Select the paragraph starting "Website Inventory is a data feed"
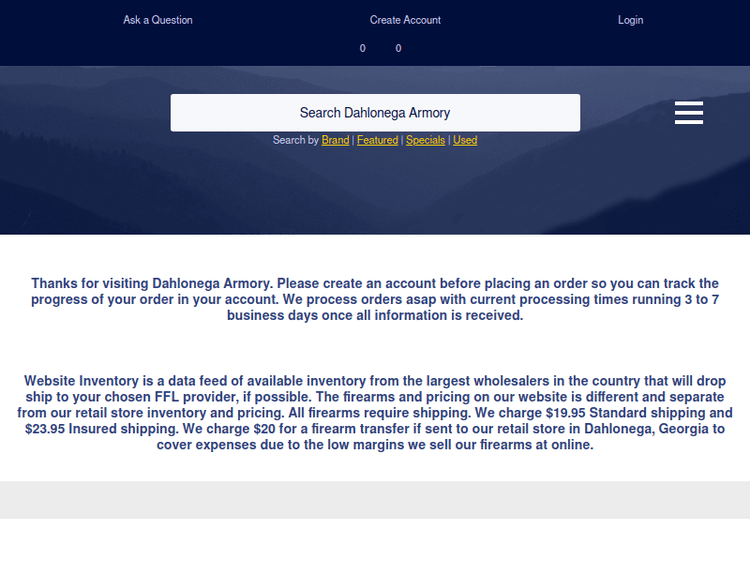This screenshot has height=563, width=750. [x=375, y=413]
